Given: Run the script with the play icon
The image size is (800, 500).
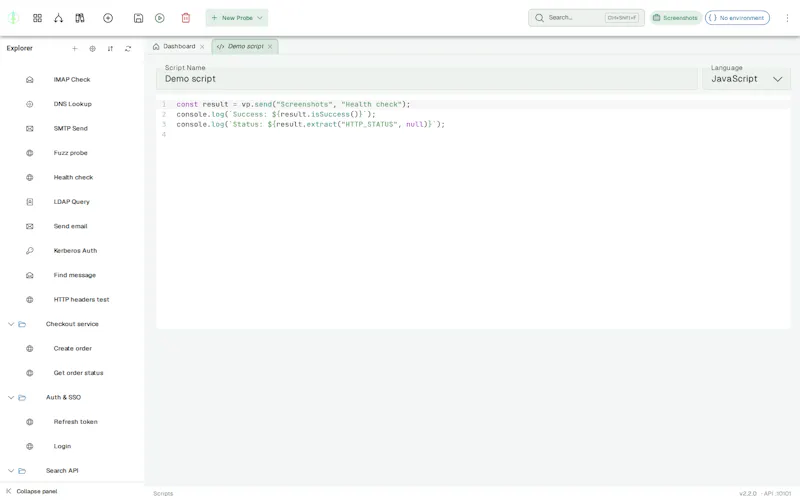Looking at the screenshot, I should (x=160, y=18).
